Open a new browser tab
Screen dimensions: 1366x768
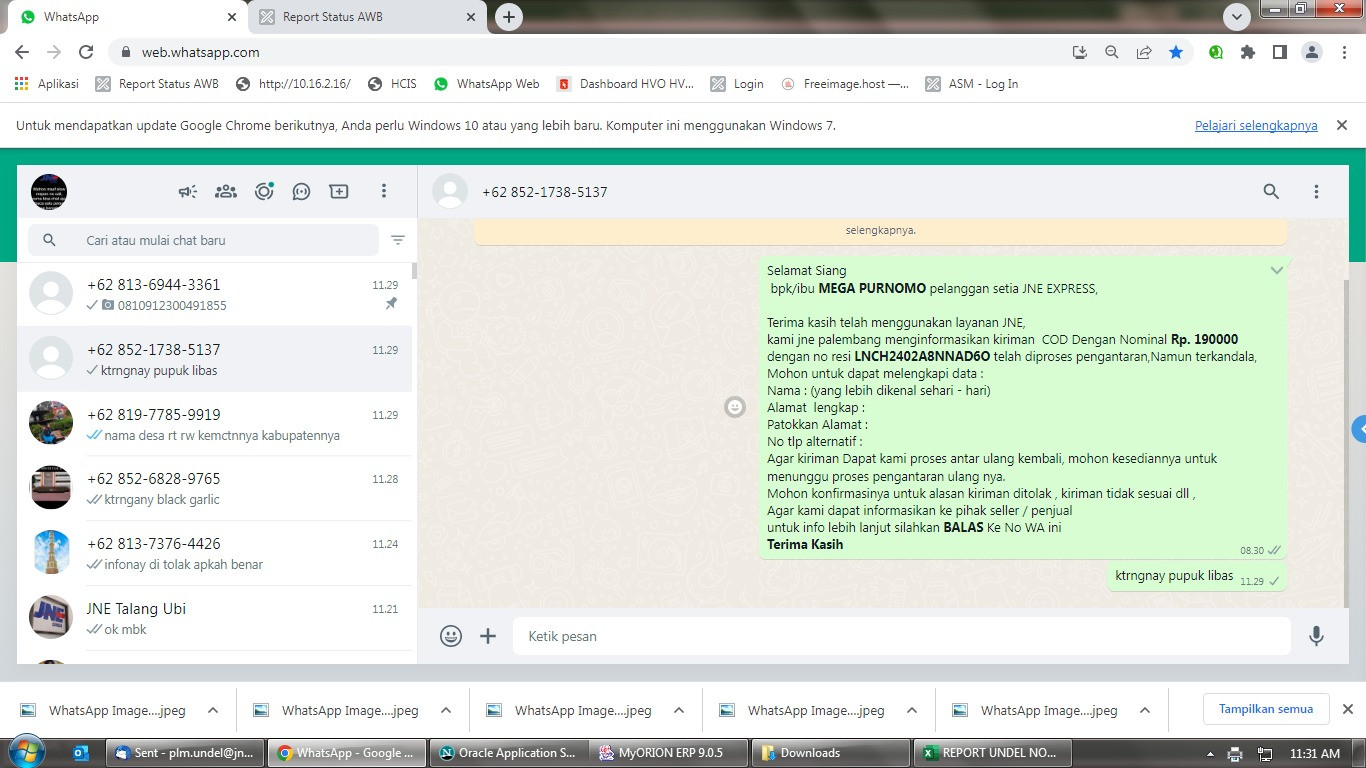509,17
